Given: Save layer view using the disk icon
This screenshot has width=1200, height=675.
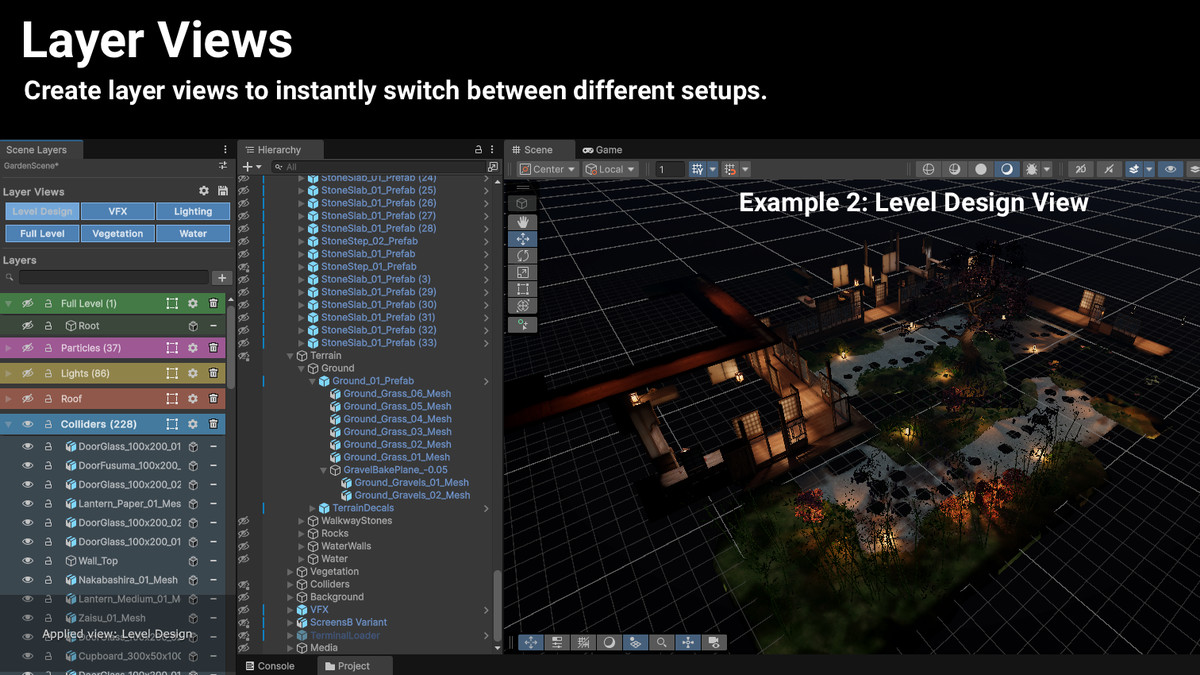Looking at the screenshot, I should [x=223, y=191].
